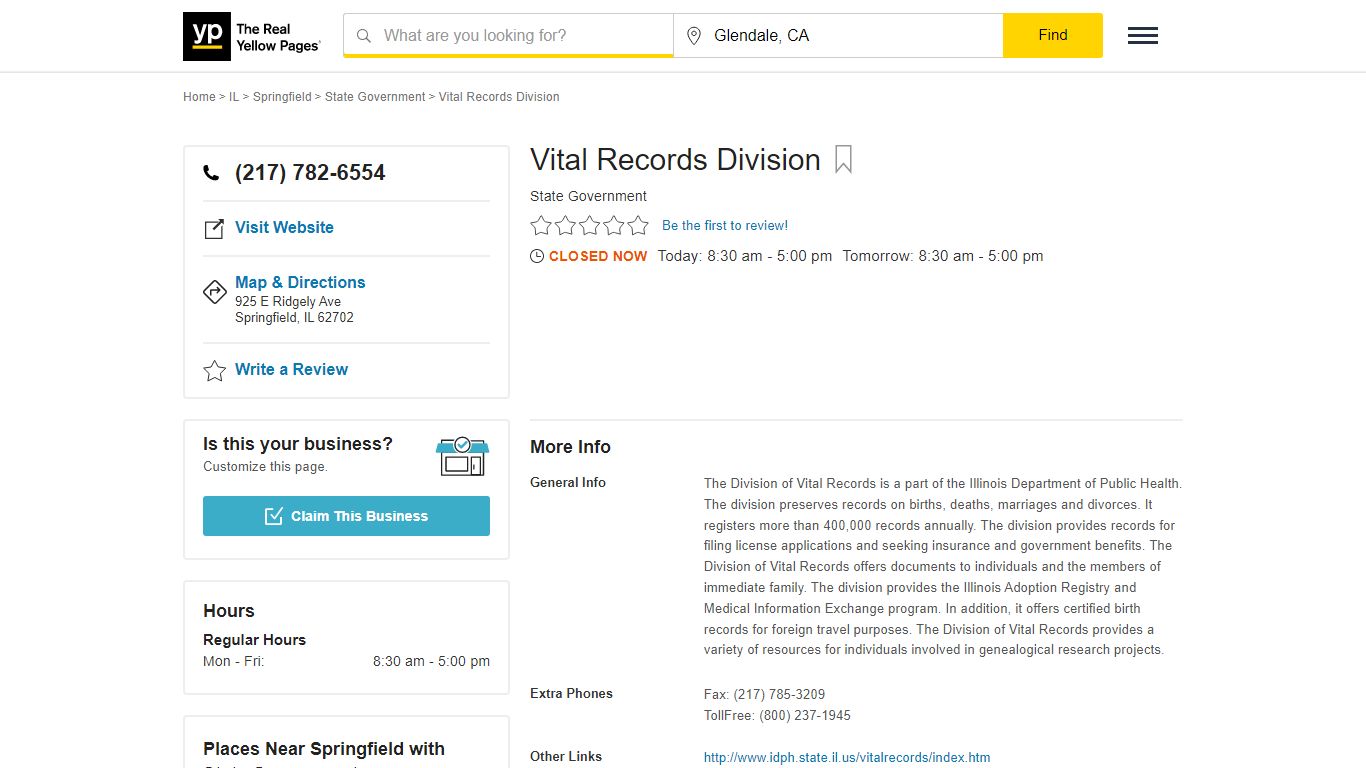This screenshot has height=768, width=1366.
Task: Click the Mon - Fri hours row
Action: 346,661
